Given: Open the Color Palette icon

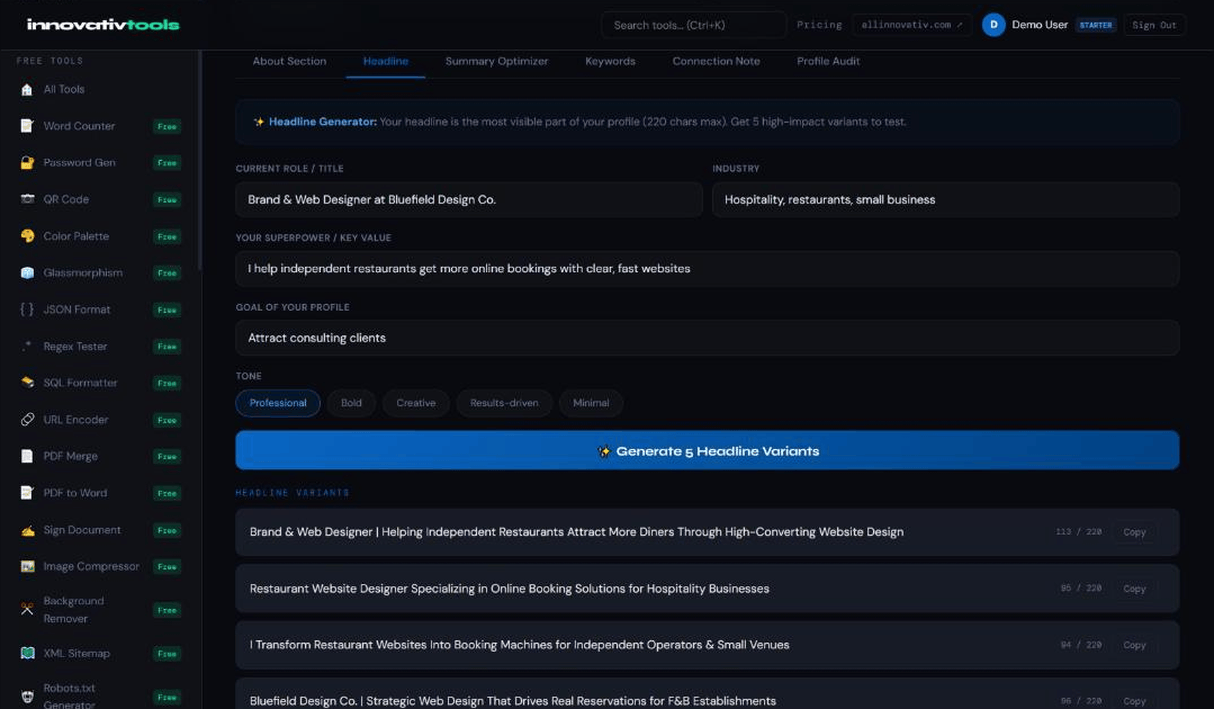Looking at the screenshot, I should click(27, 236).
